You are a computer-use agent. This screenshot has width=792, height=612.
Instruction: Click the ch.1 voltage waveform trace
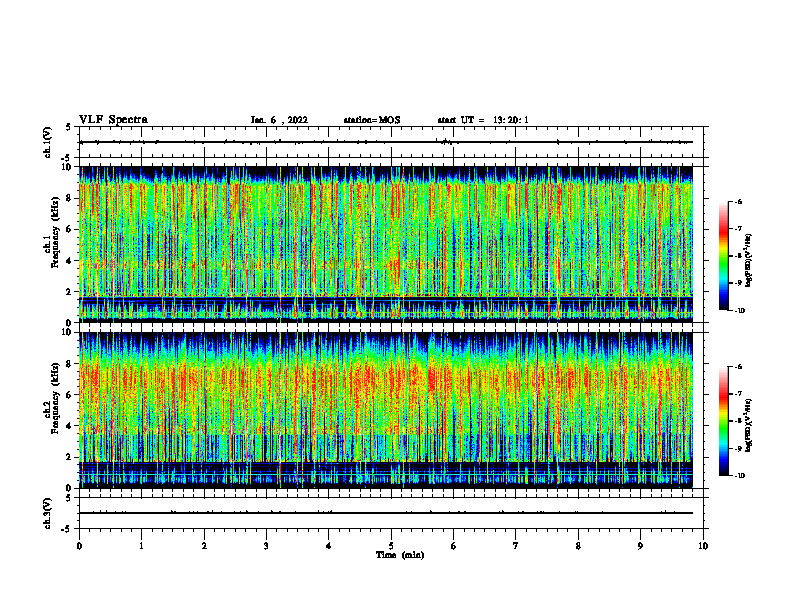tap(386, 142)
